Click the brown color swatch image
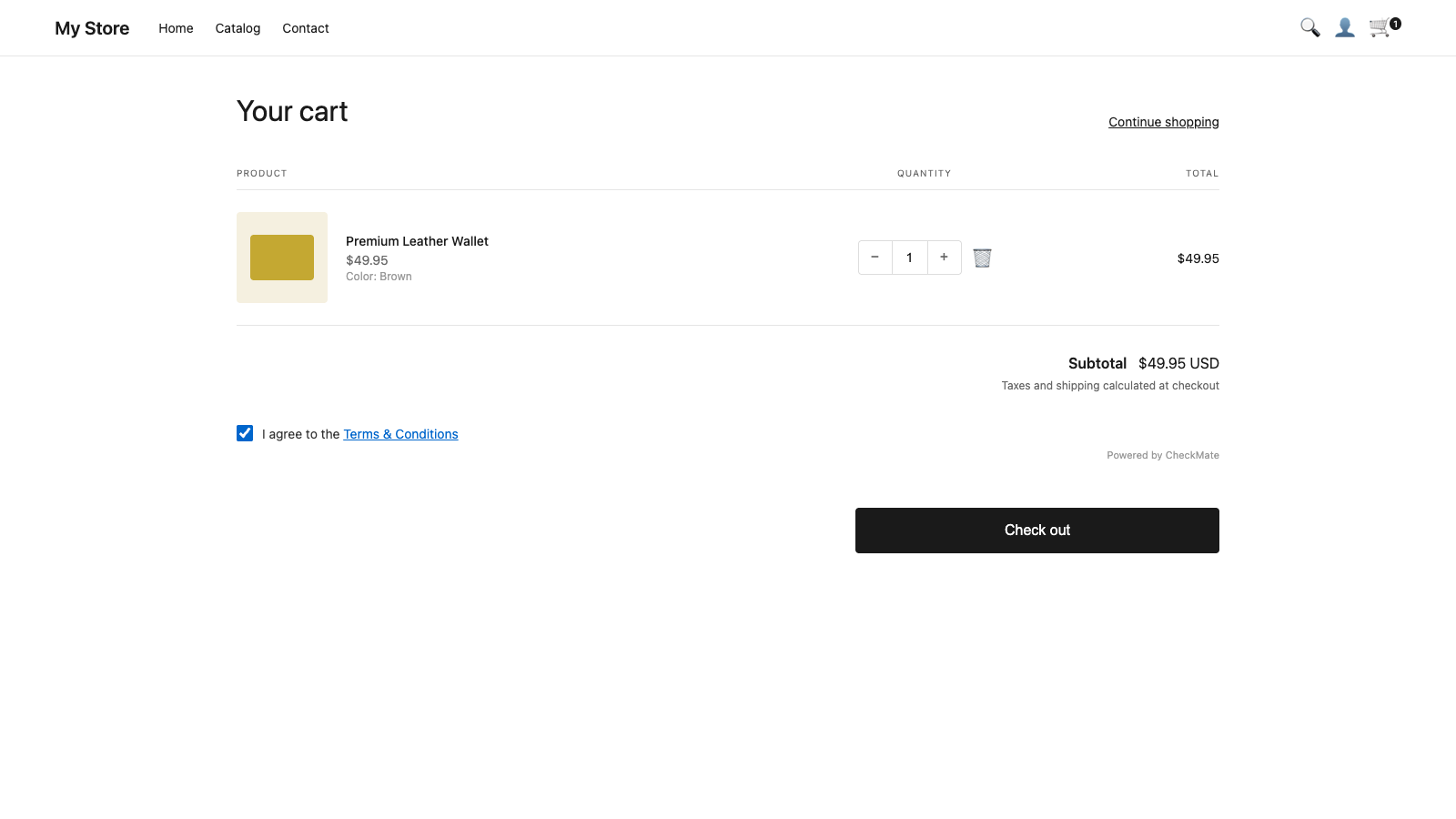The height and width of the screenshot is (819, 1456). [281, 258]
